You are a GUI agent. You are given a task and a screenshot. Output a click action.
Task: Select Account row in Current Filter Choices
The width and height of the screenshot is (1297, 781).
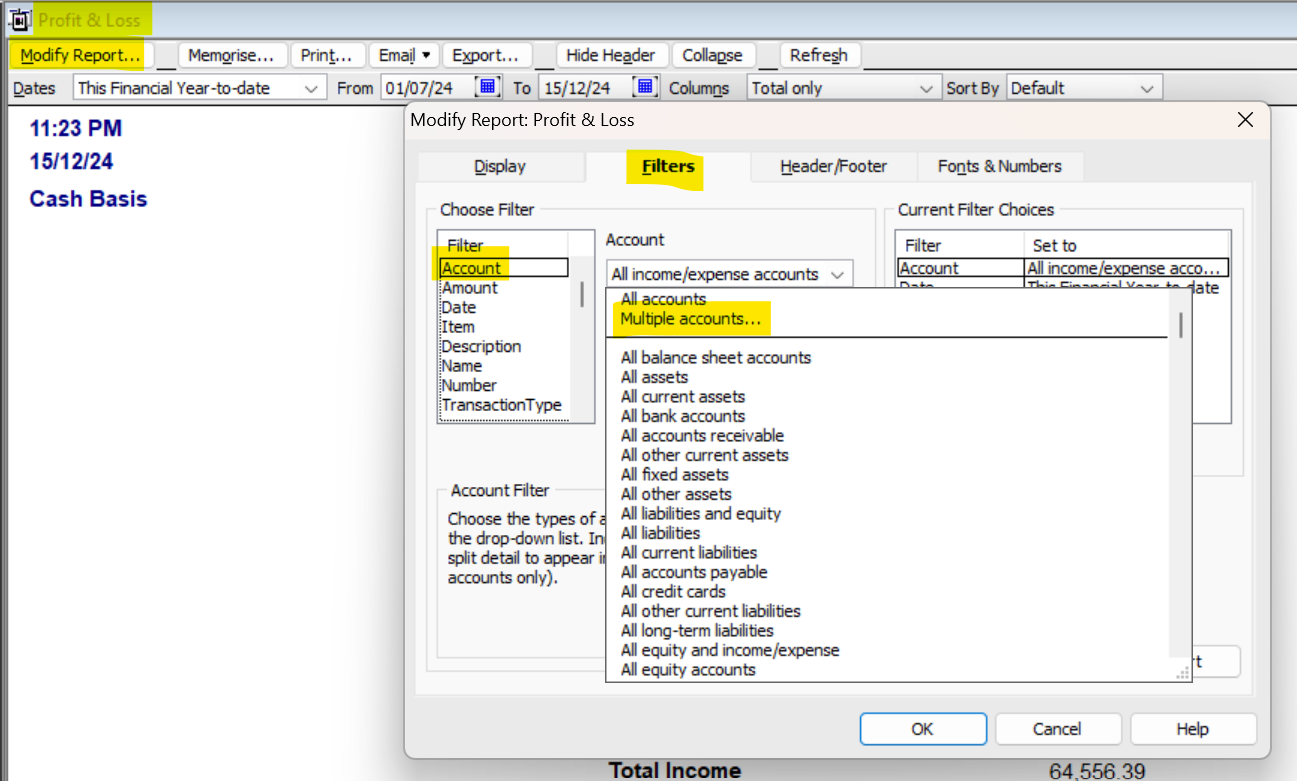1063,268
